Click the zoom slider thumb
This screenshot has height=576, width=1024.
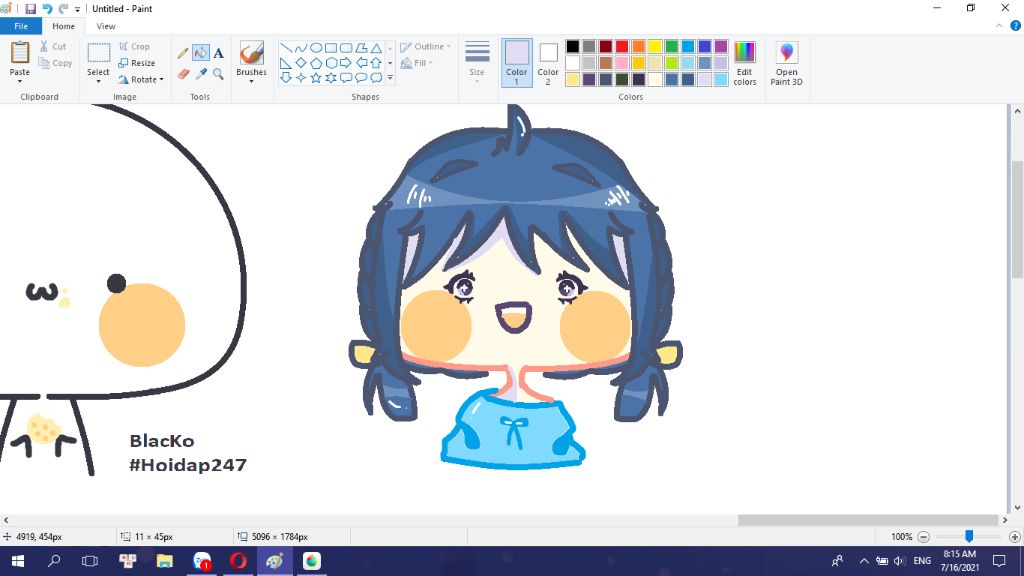969,536
